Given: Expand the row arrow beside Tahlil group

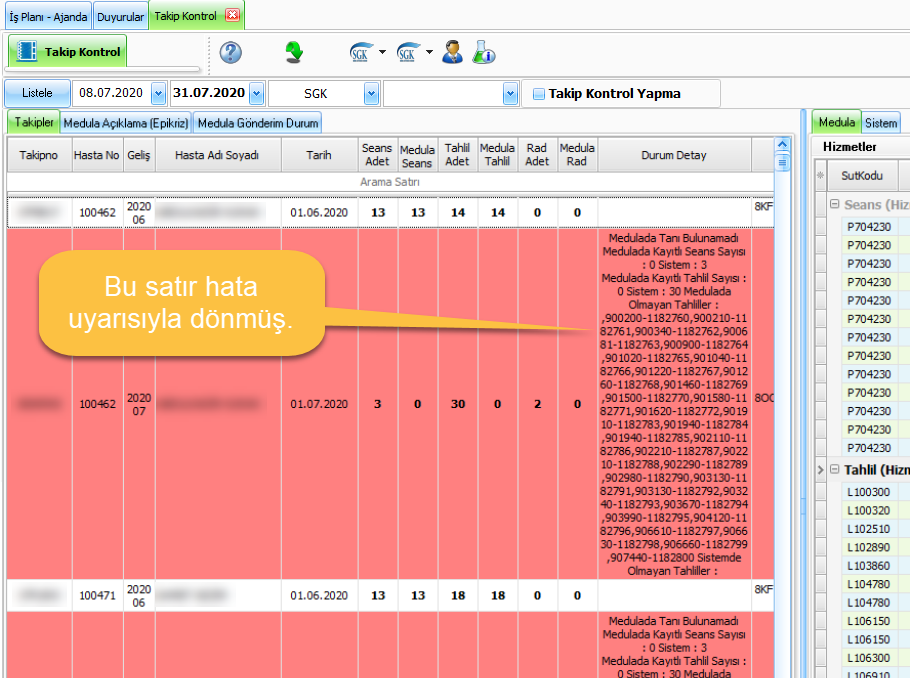Looking at the screenshot, I should point(821,470).
